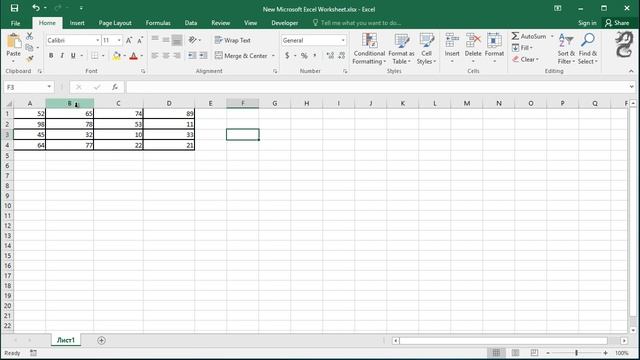Toggle Underline formatting
Viewport: 640px width, 360px height.
click(73, 56)
